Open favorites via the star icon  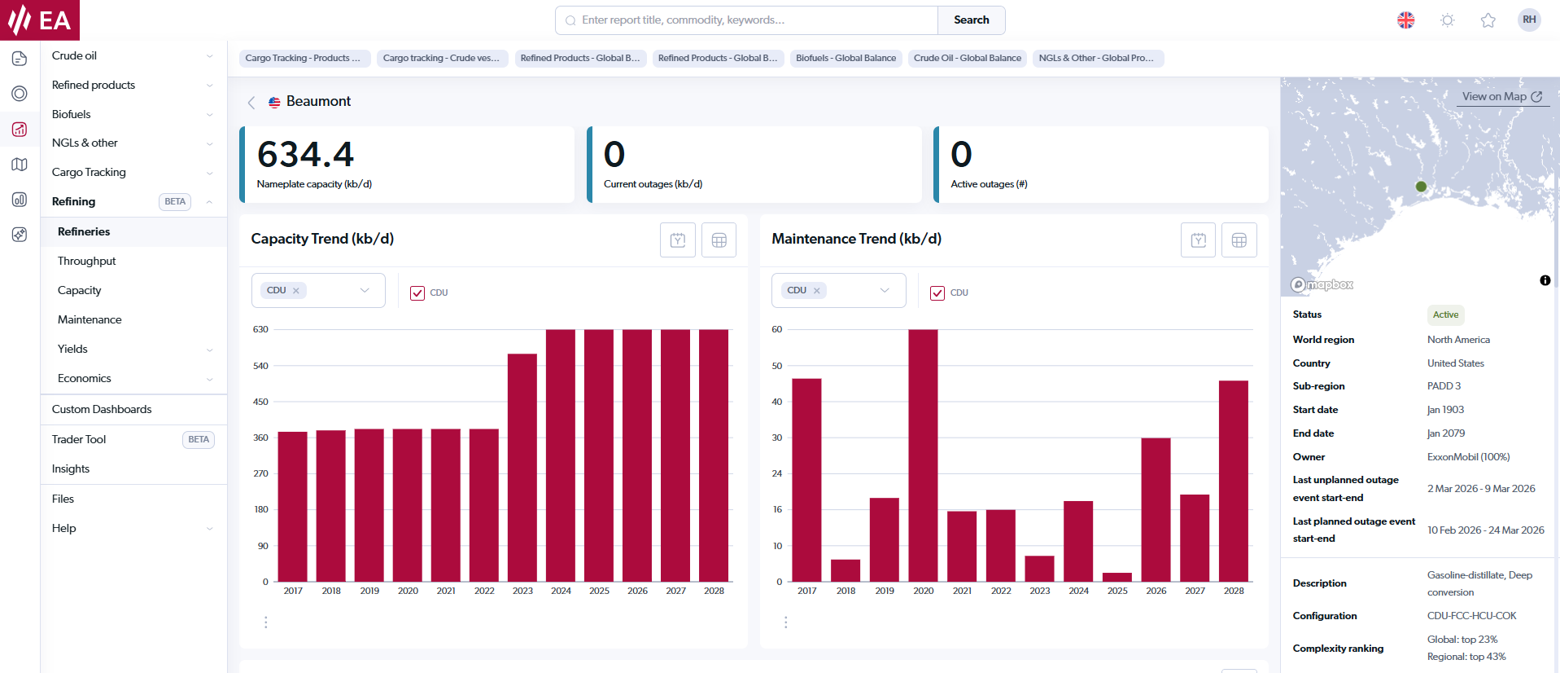(x=1488, y=19)
